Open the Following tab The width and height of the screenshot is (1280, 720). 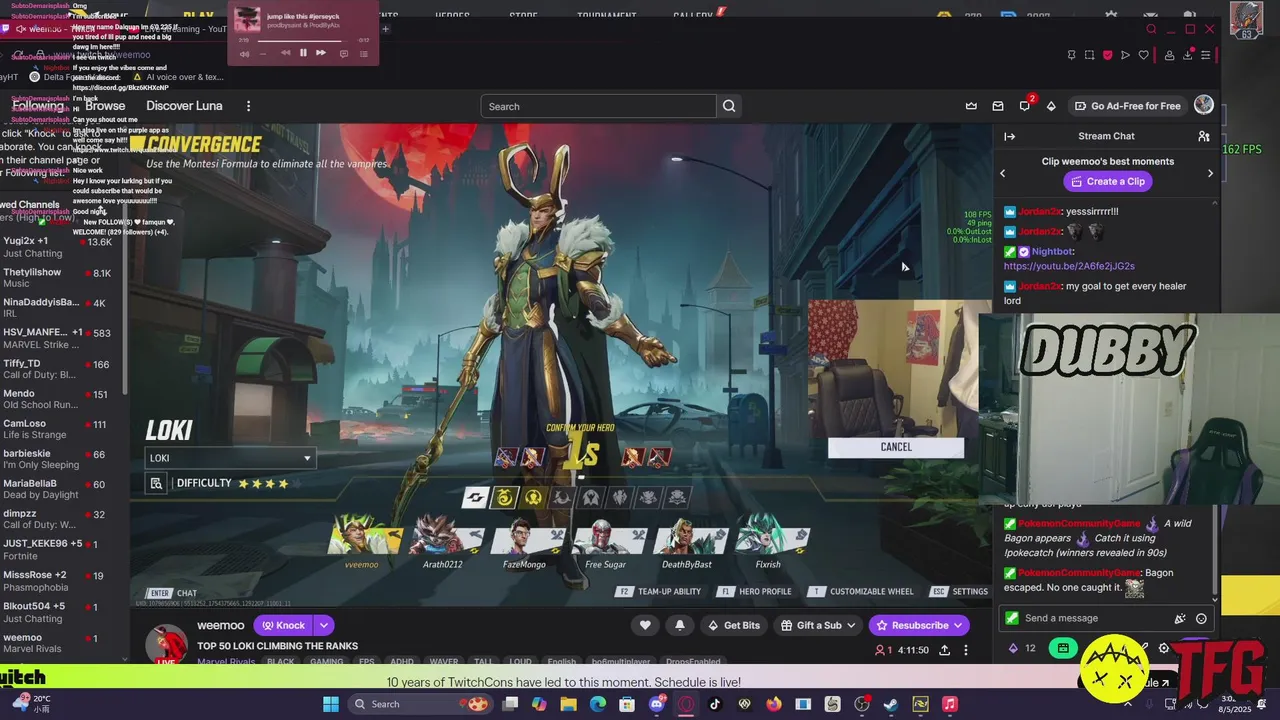pyautogui.click(x=38, y=106)
